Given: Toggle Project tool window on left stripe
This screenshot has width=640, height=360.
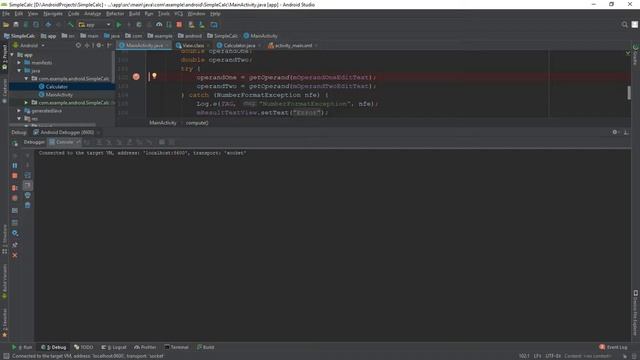Looking at the screenshot, I should click(4, 57).
